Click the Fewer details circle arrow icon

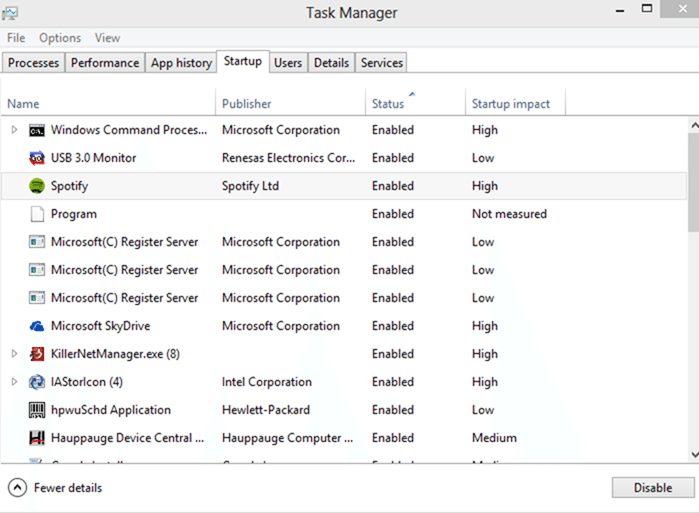(17, 488)
